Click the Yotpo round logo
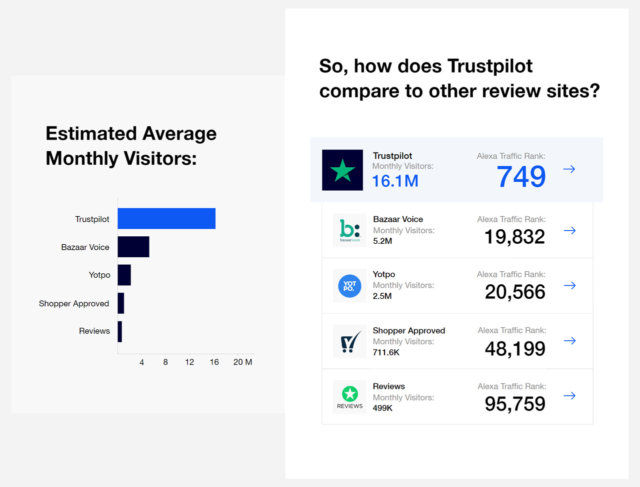640x487 pixels. point(350,285)
